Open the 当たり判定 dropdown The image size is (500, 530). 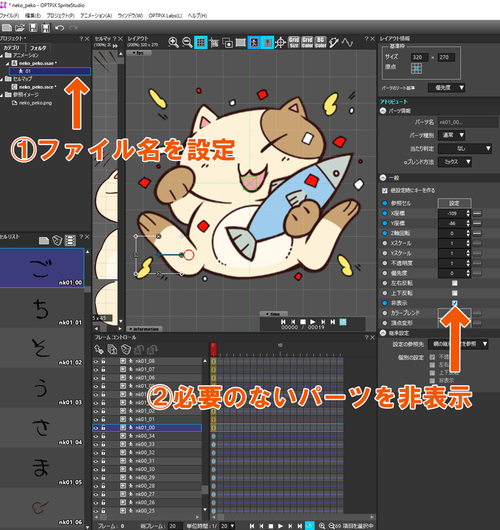[465, 148]
